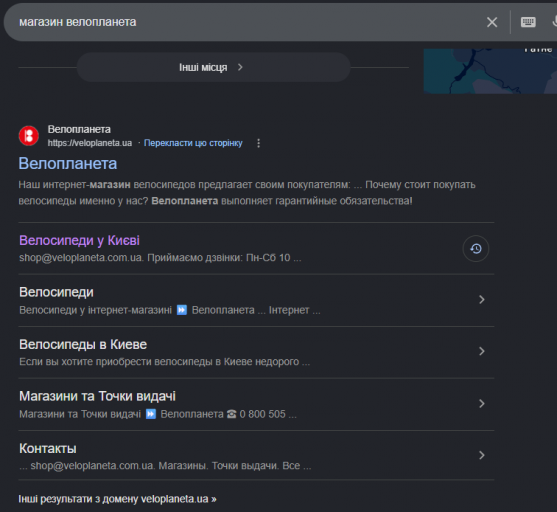Expand Магазини та Точки видачі chevron
The height and width of the screenshot is (512, 557).
coord(482,404)
